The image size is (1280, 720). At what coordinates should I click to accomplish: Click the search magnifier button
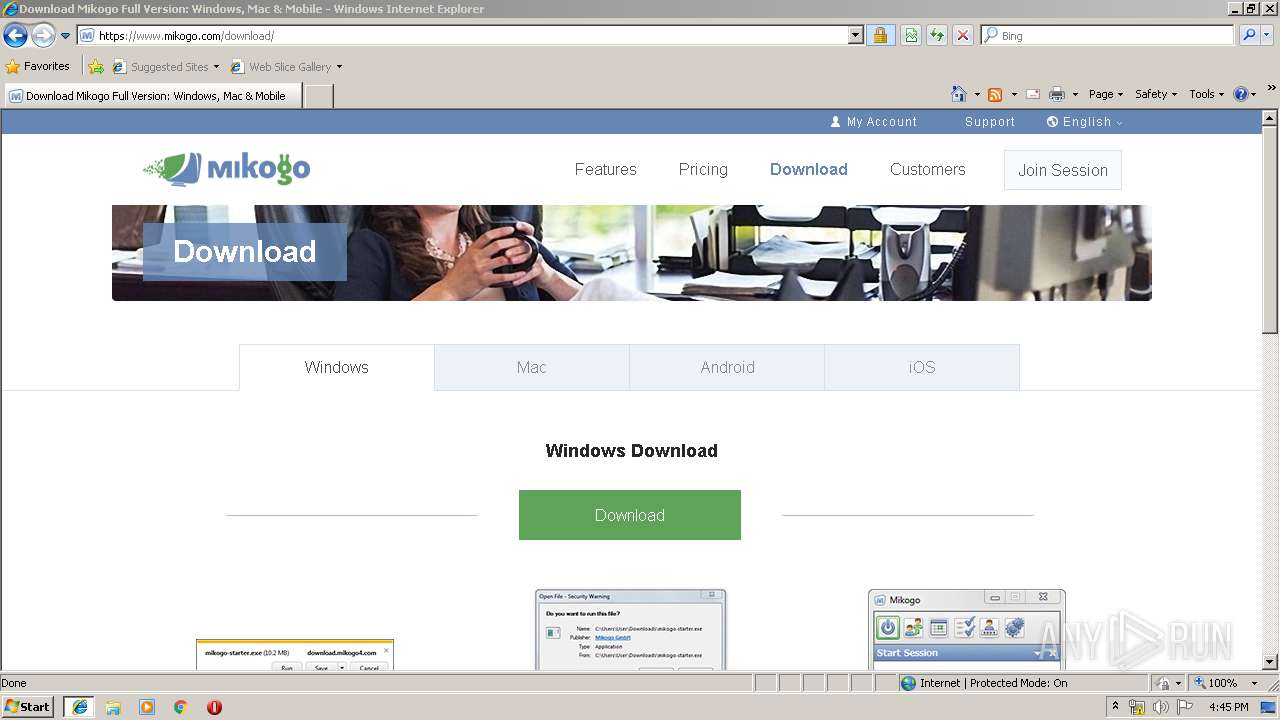click(x=1249, y=36)
